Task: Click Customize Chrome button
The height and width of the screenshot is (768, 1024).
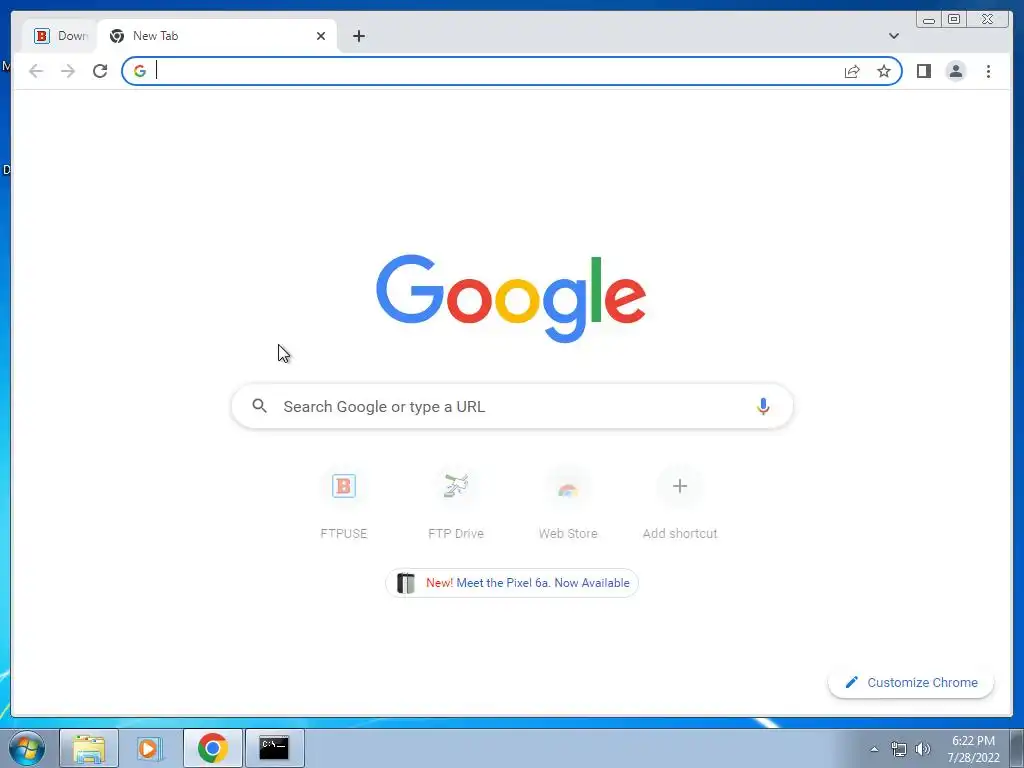Action: pos(911,682)
